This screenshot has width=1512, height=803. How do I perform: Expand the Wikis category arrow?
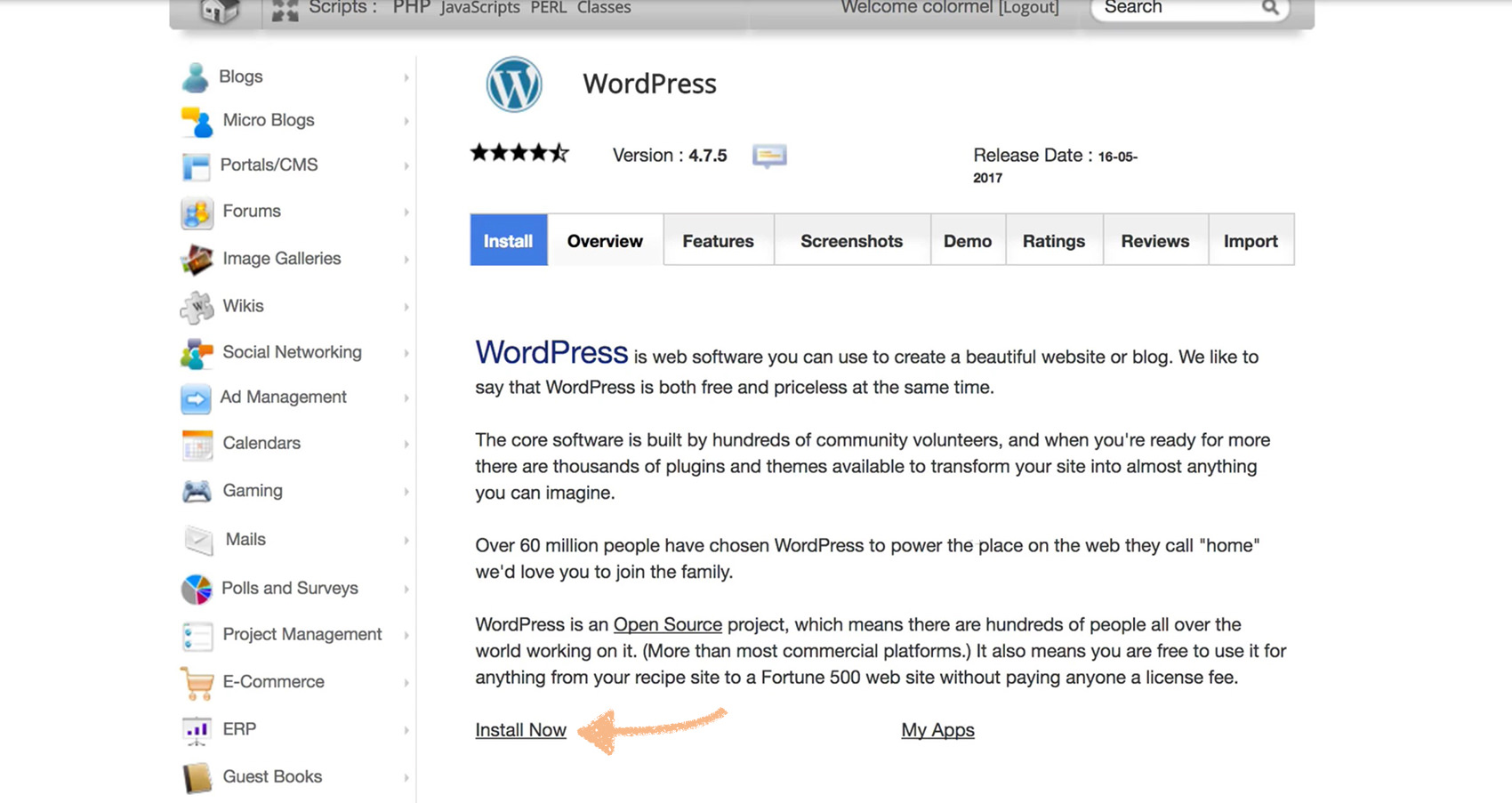[406, 308]
